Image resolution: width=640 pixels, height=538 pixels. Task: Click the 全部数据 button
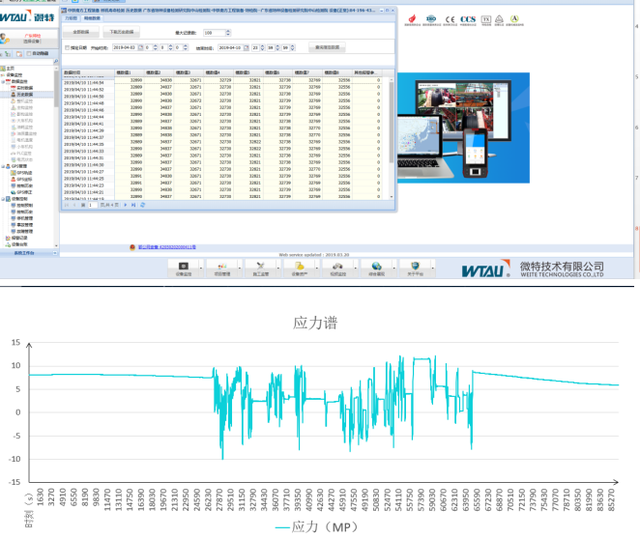[81, 32]
